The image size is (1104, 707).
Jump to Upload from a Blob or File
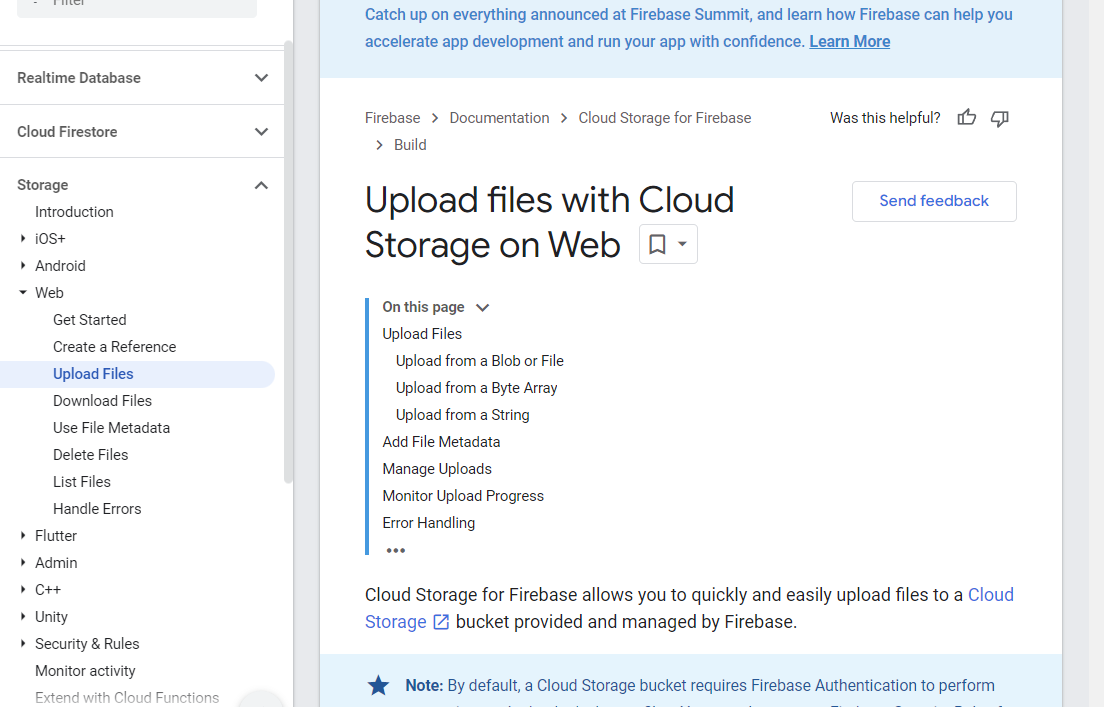(479, 361)
